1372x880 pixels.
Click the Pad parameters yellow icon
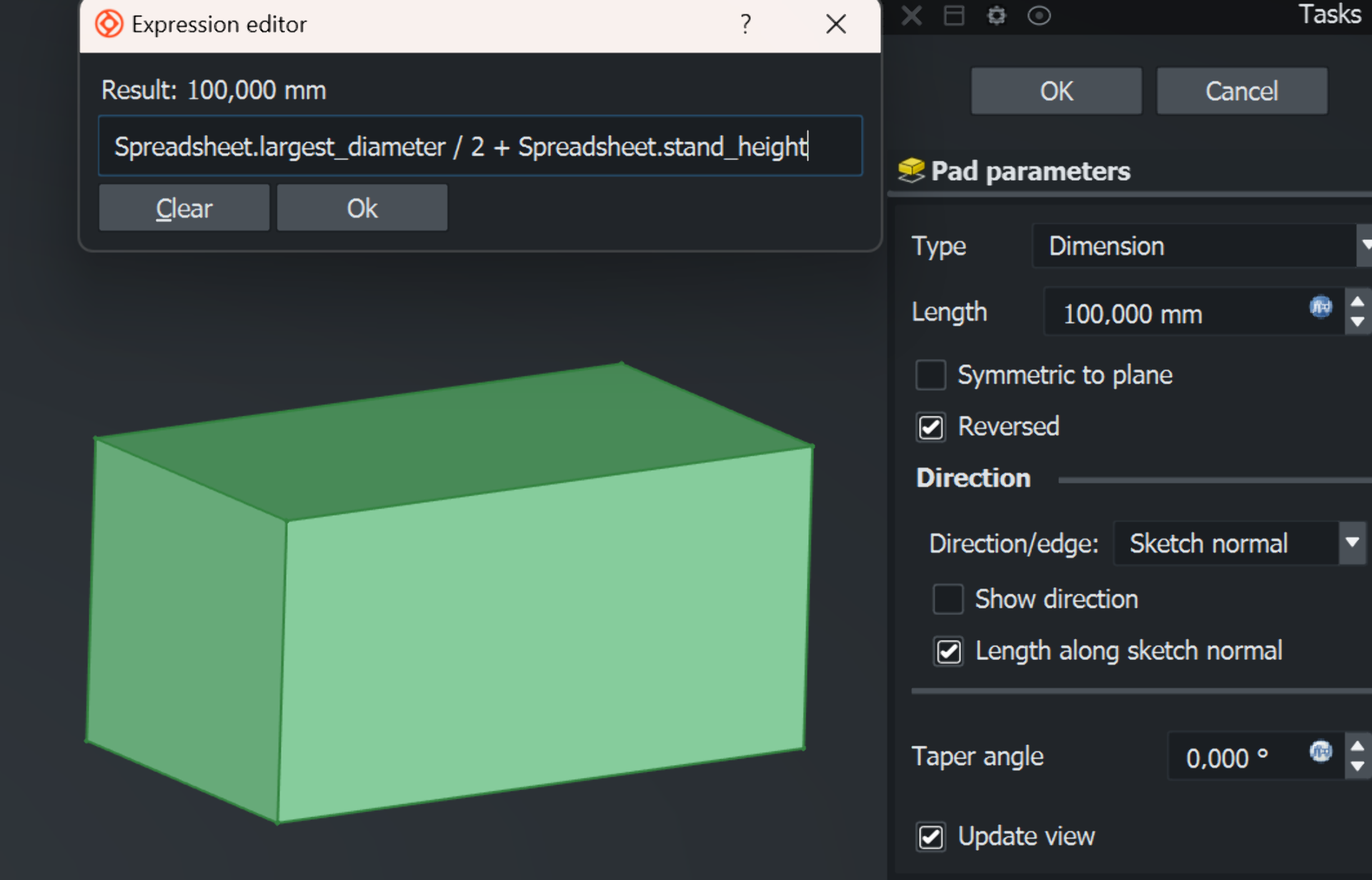pyautogui.click(x=911, y=170)
